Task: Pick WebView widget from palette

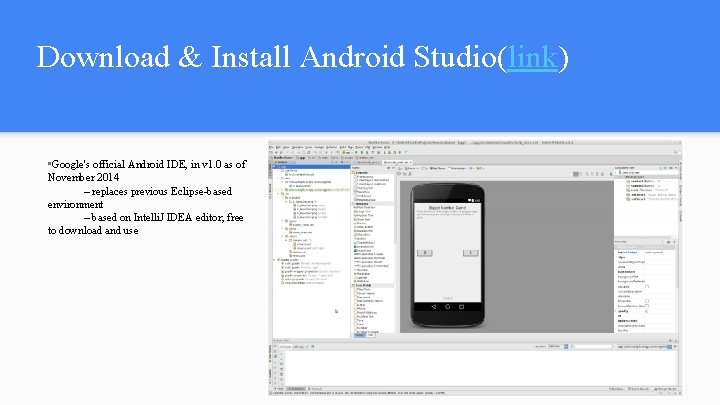Action: click(x=363, y=281)
